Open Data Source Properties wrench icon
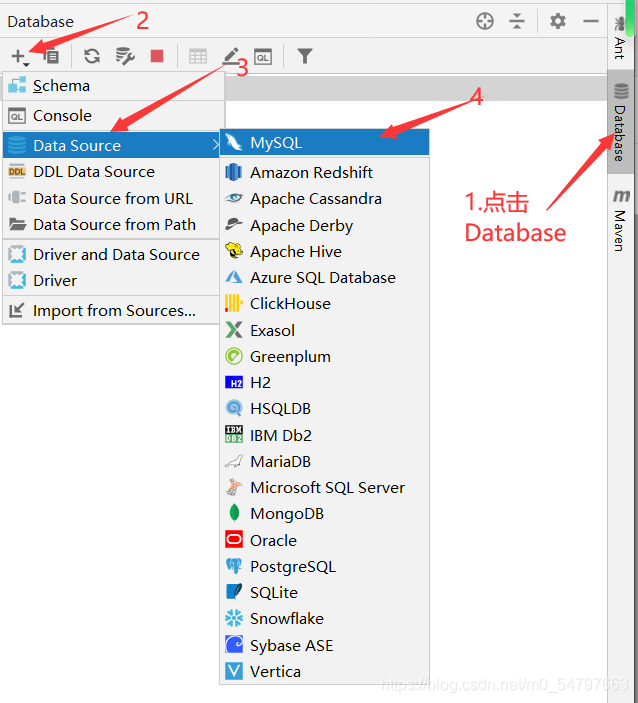The image size is (638, 703). pyautogui.click(x=125, y=56)
